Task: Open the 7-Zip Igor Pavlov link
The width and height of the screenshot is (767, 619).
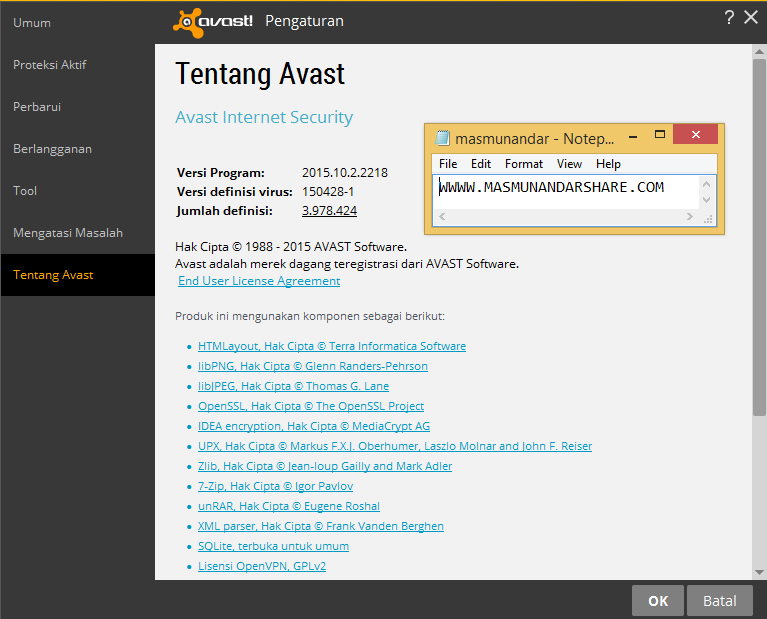Action: pyautogui.click(x=275, y=487)
